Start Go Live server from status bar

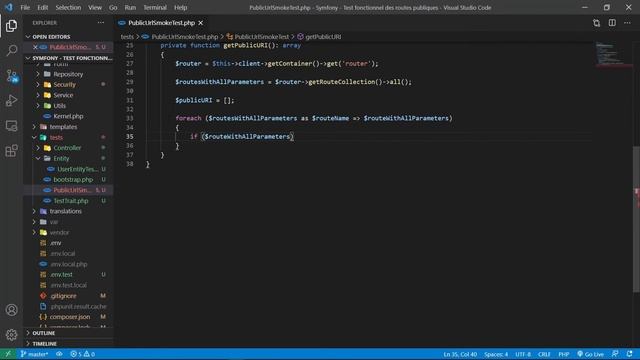pos(590,354)
